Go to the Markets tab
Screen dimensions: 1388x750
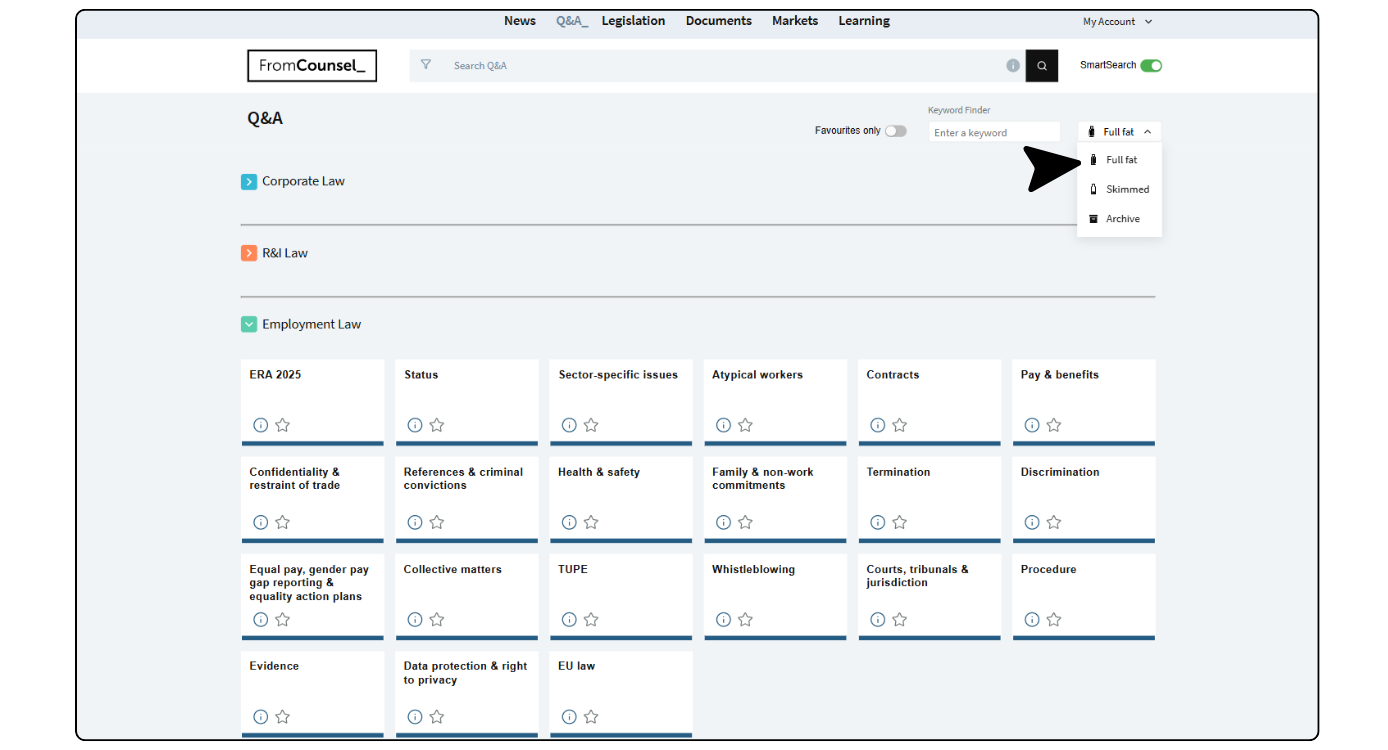point(795,21)
